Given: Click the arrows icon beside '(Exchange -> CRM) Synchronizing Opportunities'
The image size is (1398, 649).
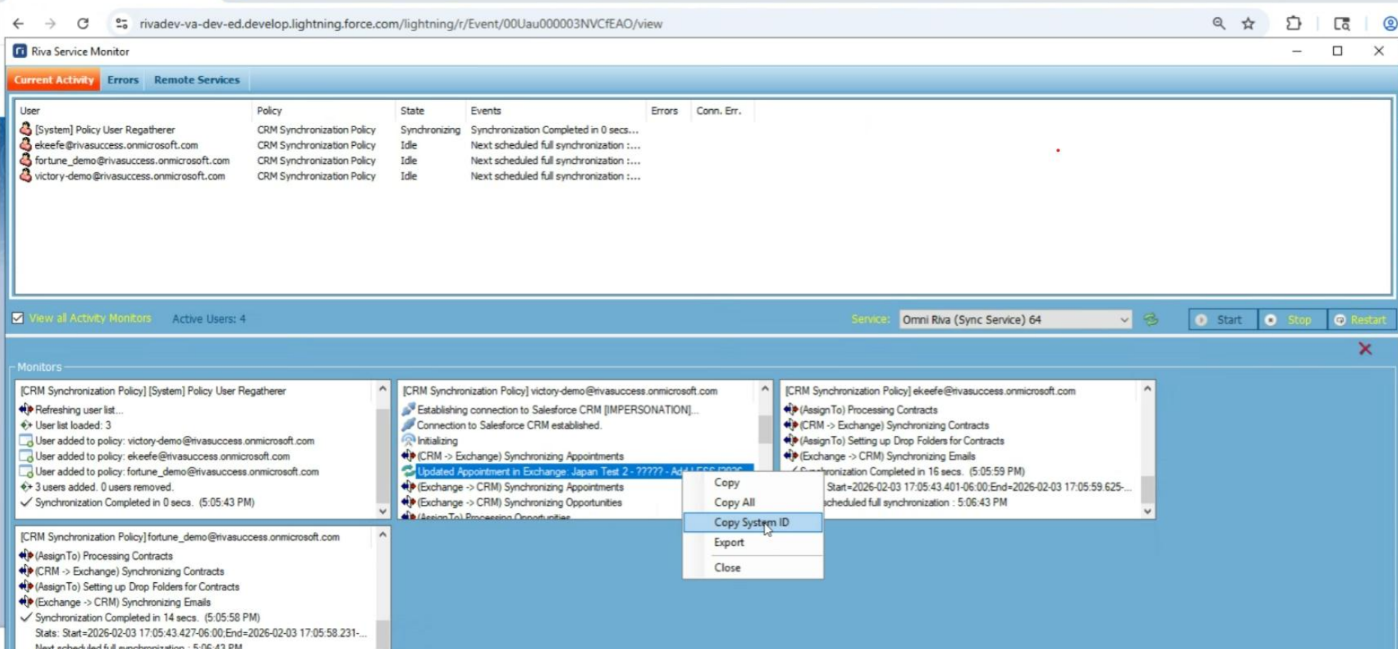Looking at the screenshot, I should [x=408, y=502].
